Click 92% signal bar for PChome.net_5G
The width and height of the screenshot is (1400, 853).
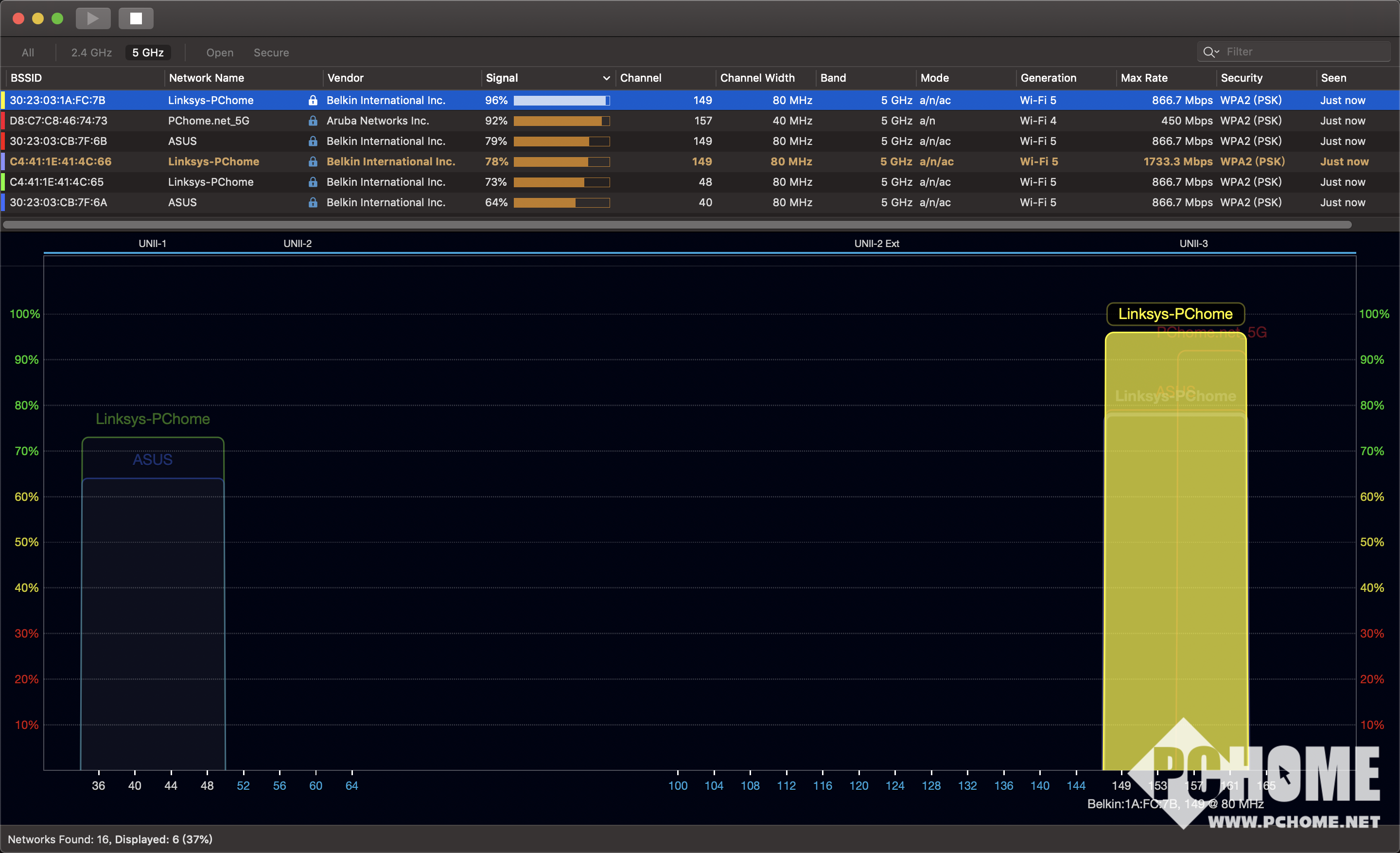pos(561,121)
